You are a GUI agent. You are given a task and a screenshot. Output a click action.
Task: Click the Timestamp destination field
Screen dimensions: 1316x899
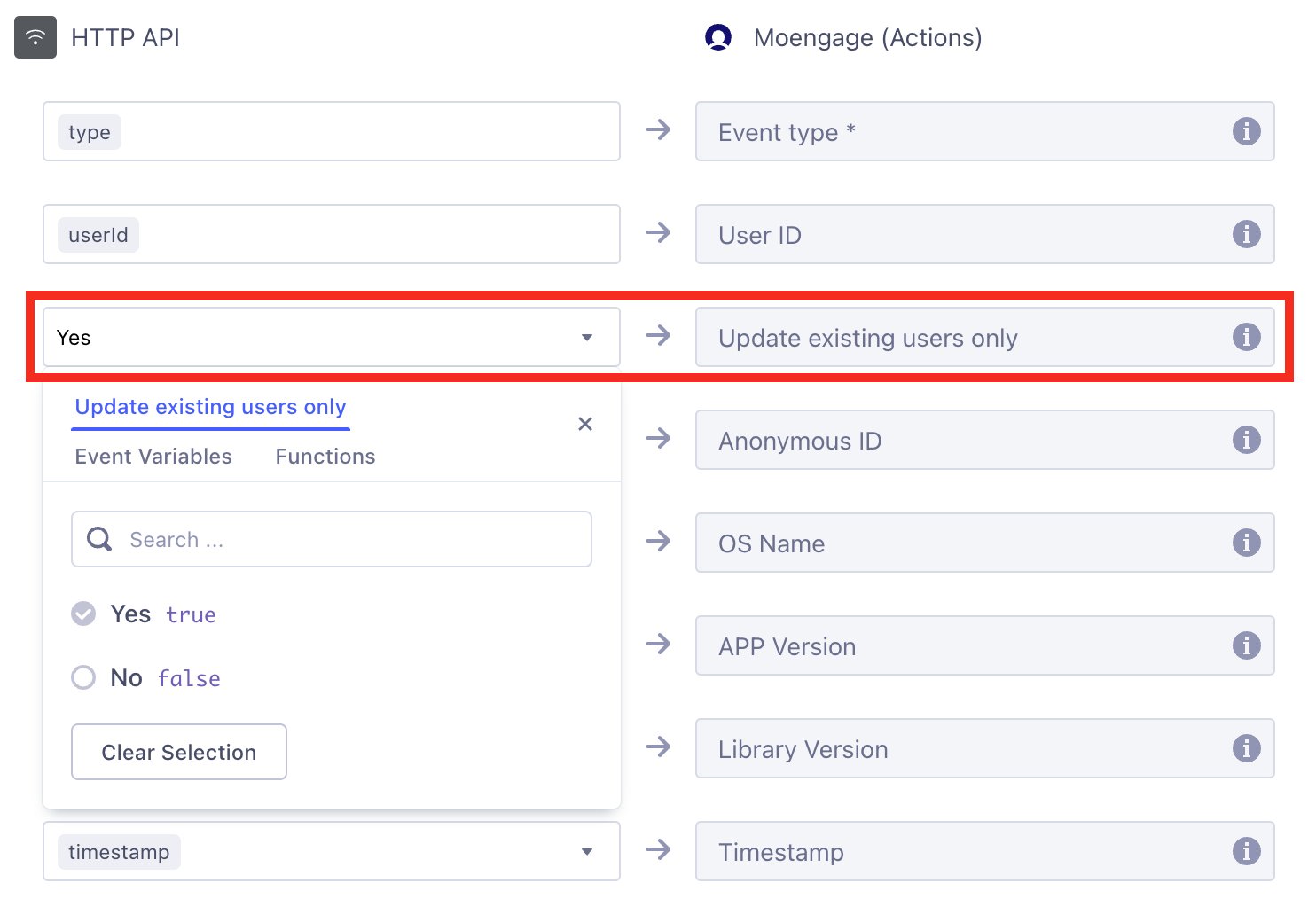(985, 851)
